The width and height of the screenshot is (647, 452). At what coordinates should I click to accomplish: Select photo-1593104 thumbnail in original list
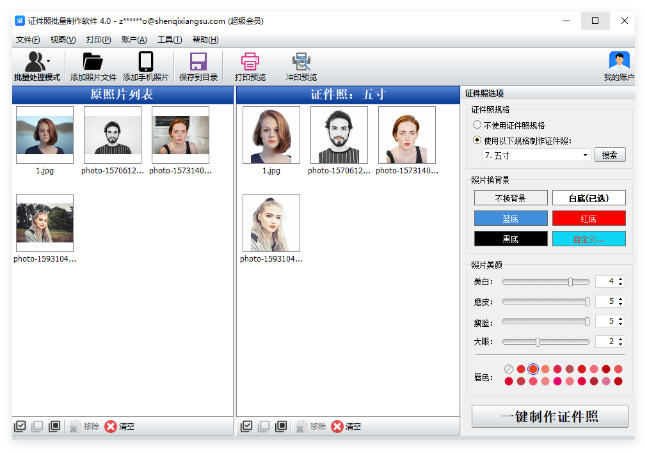click(45, 223)
